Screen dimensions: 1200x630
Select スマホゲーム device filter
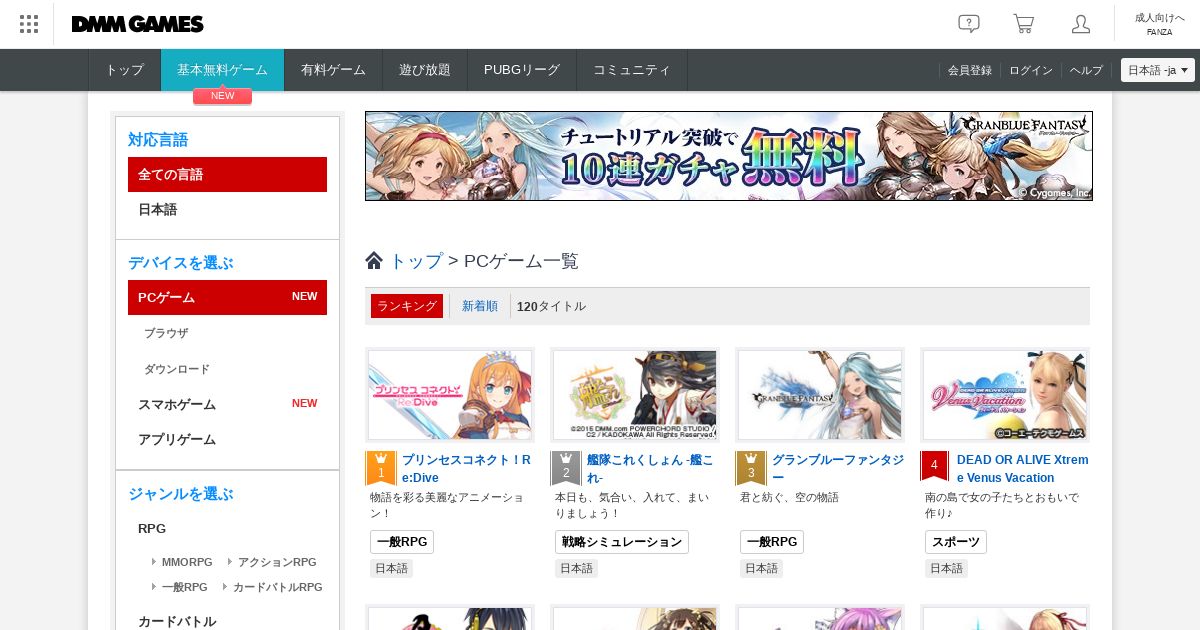227,404
